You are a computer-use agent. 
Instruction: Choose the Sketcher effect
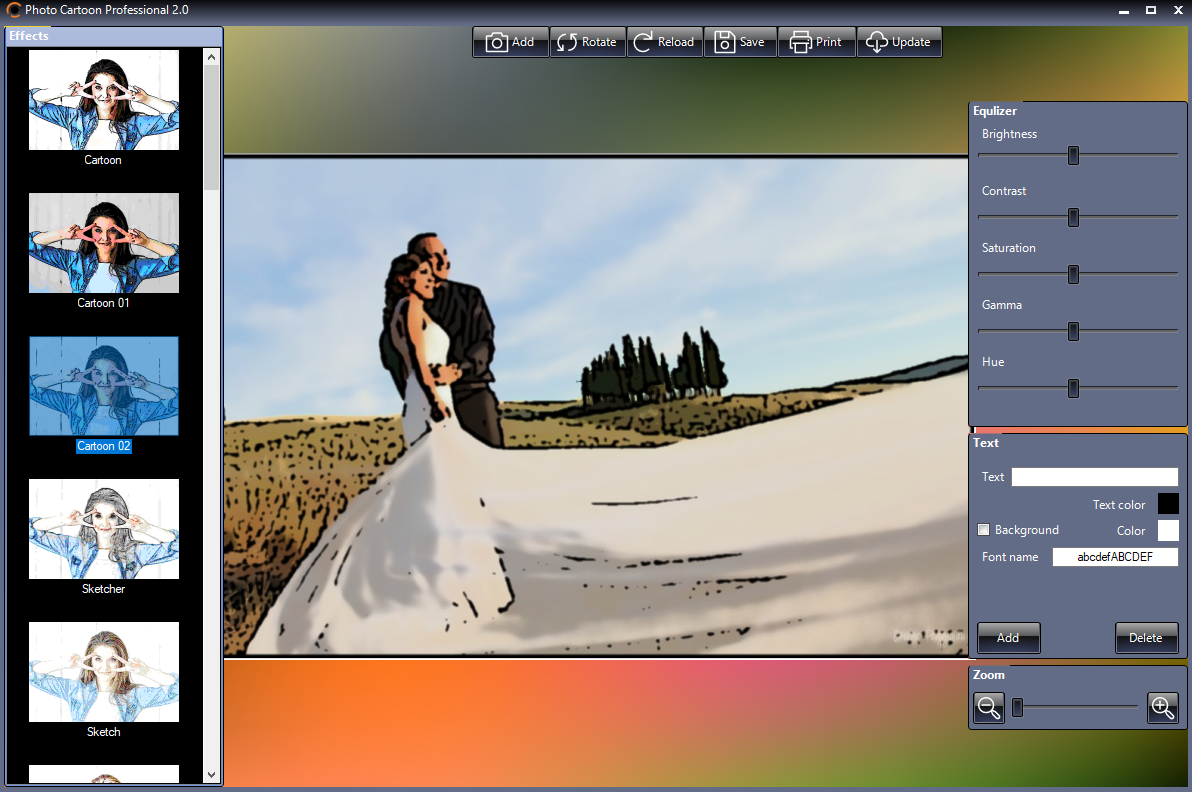tap(104, 529)
